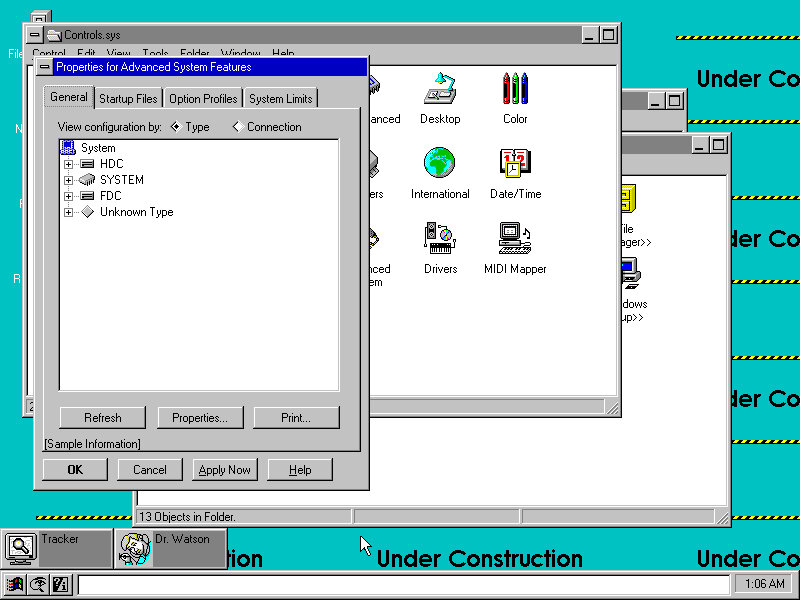Open the MIDI Mapper icon

pyautogui.click(x=515, y=239)
